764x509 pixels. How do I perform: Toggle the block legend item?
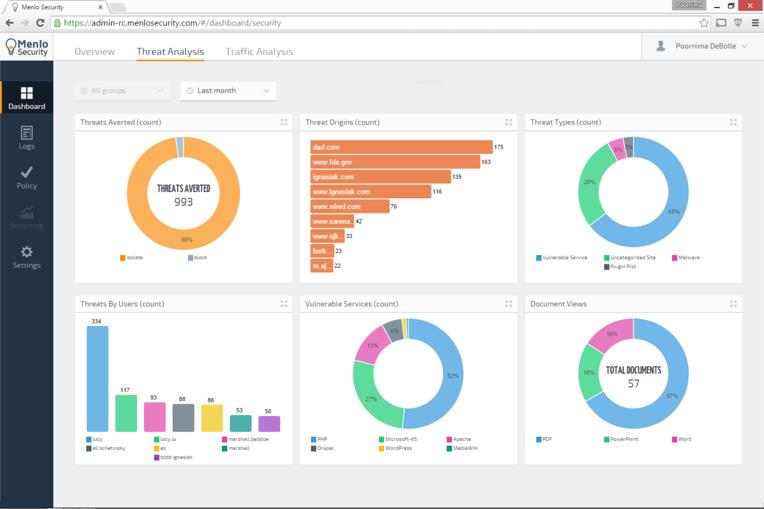pos(197,258)
